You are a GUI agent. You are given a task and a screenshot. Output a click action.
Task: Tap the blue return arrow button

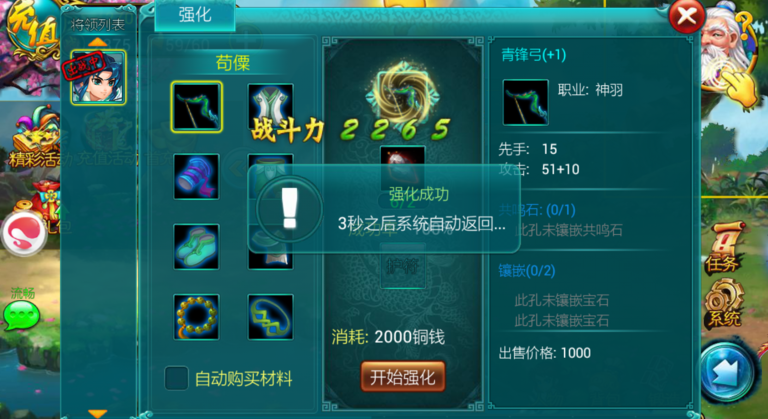[x=727, y=372]
